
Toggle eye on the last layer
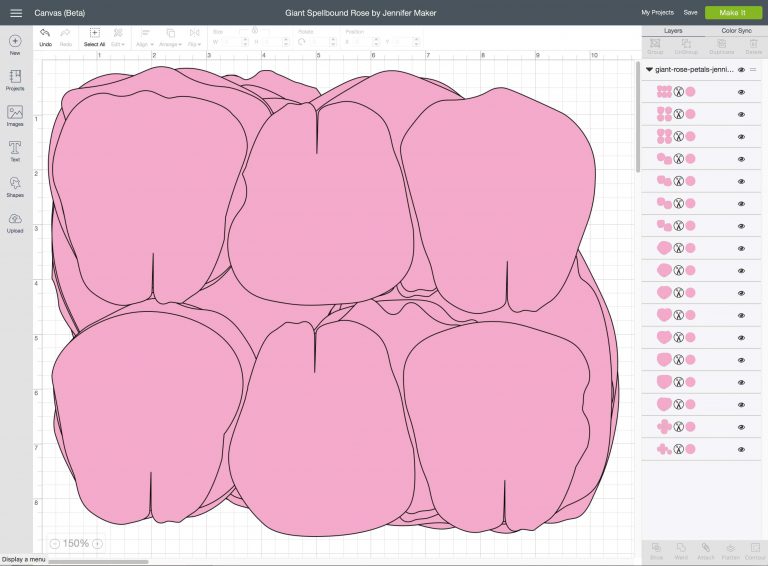pyautogui.click(x=741, y=449)
